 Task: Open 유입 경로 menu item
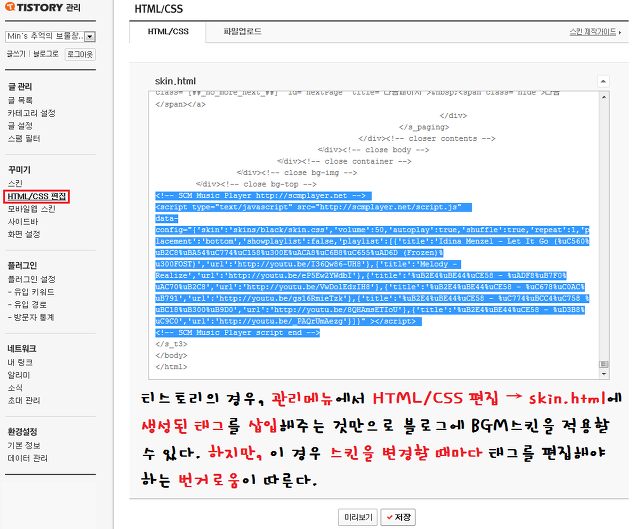[27, 305]
